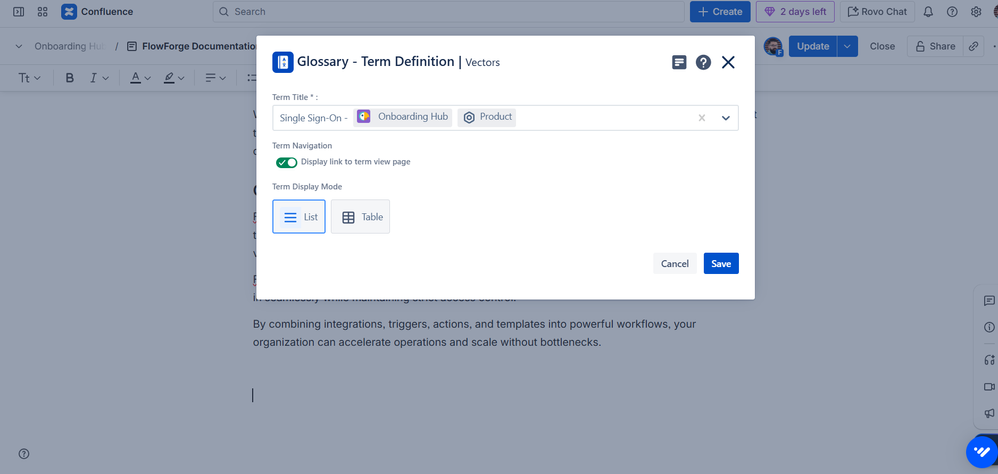
Task: Open the blue floating chat widget
Action: (983, 452)
